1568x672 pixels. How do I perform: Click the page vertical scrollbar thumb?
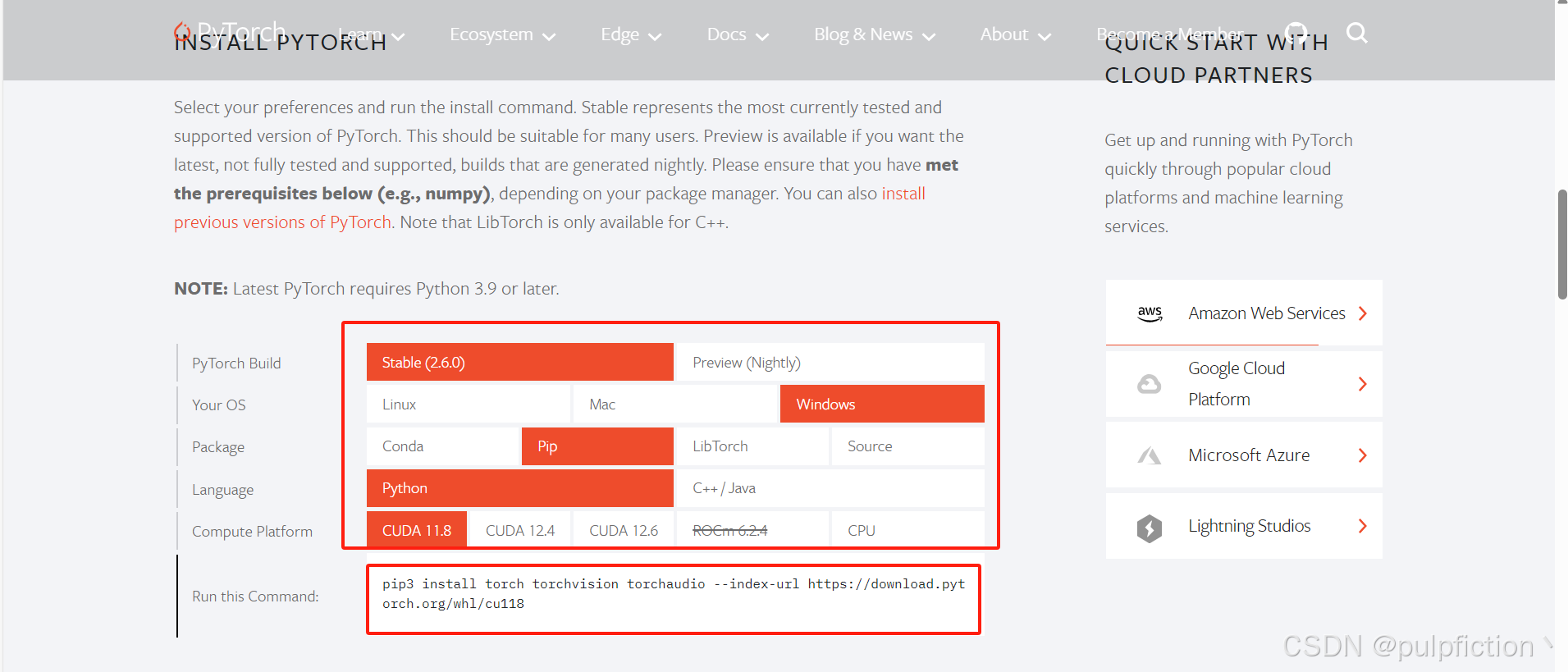click(1562, 245)
